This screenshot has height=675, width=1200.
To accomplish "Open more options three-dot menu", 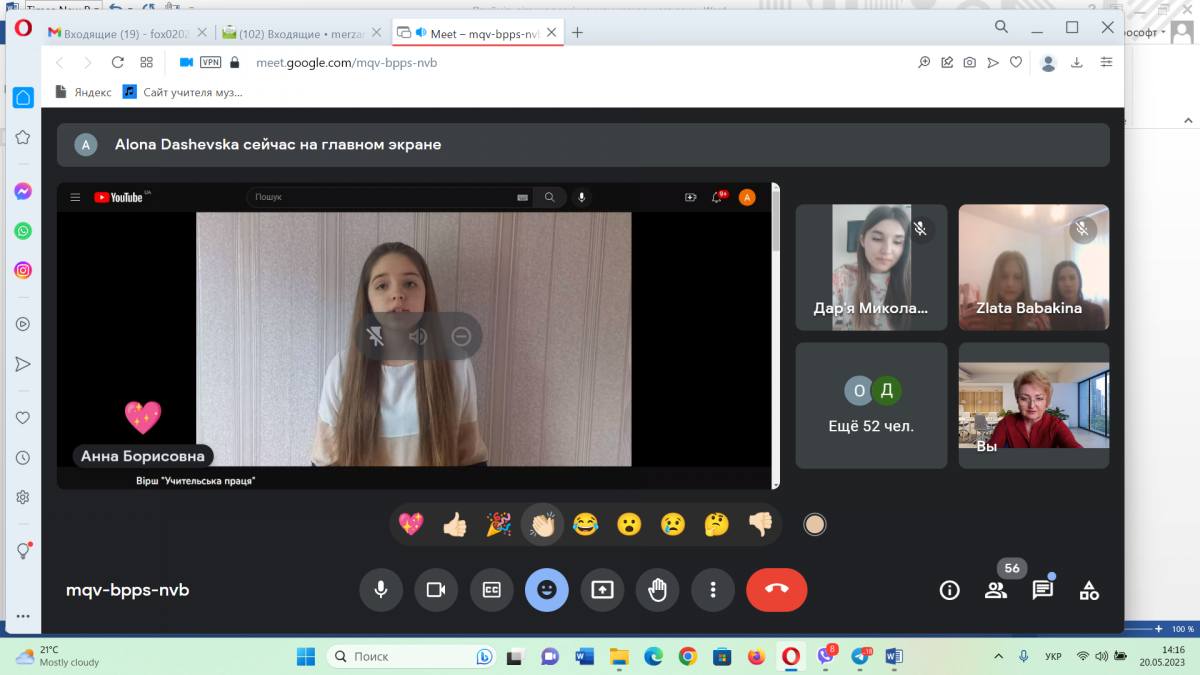I will coord(712,589).
